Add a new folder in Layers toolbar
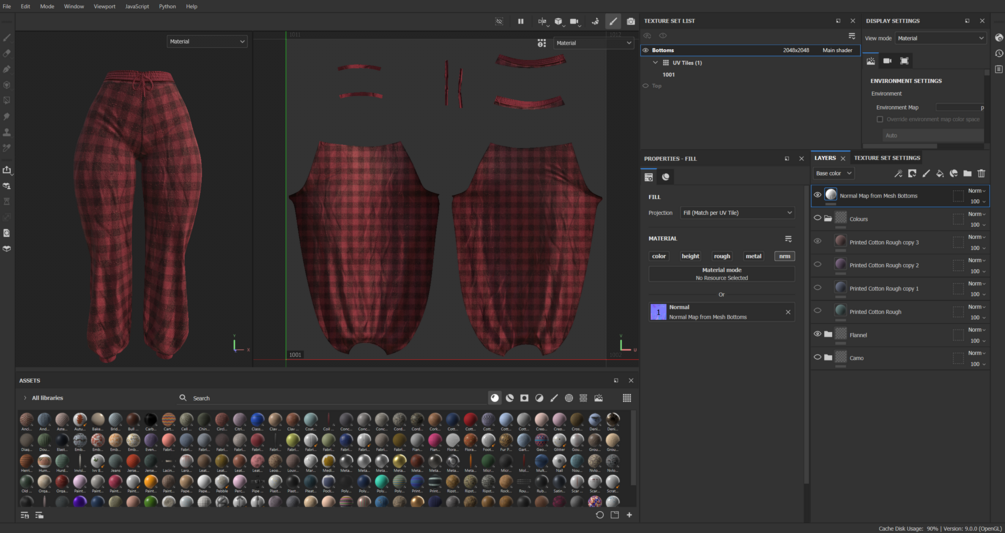Image resolution: width=1005 pixels, height=533 pixels. pyautogui.click(x=967, y=174)
